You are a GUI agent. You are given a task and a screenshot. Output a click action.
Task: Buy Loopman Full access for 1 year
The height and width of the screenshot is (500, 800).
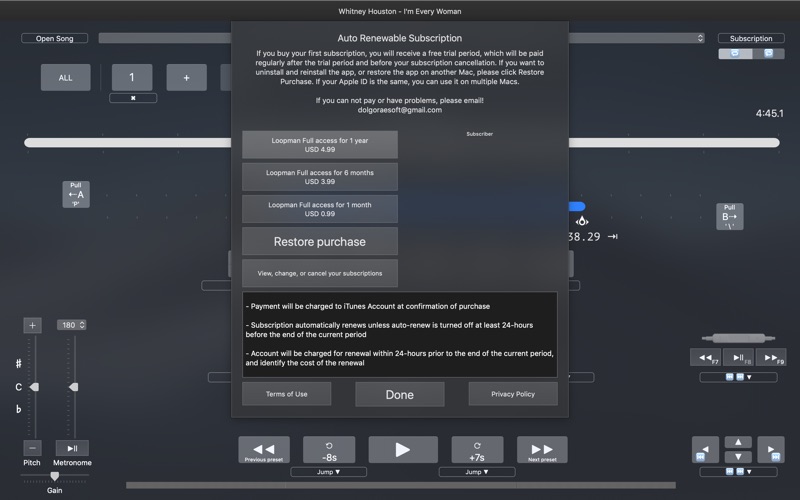coord(320,145)
